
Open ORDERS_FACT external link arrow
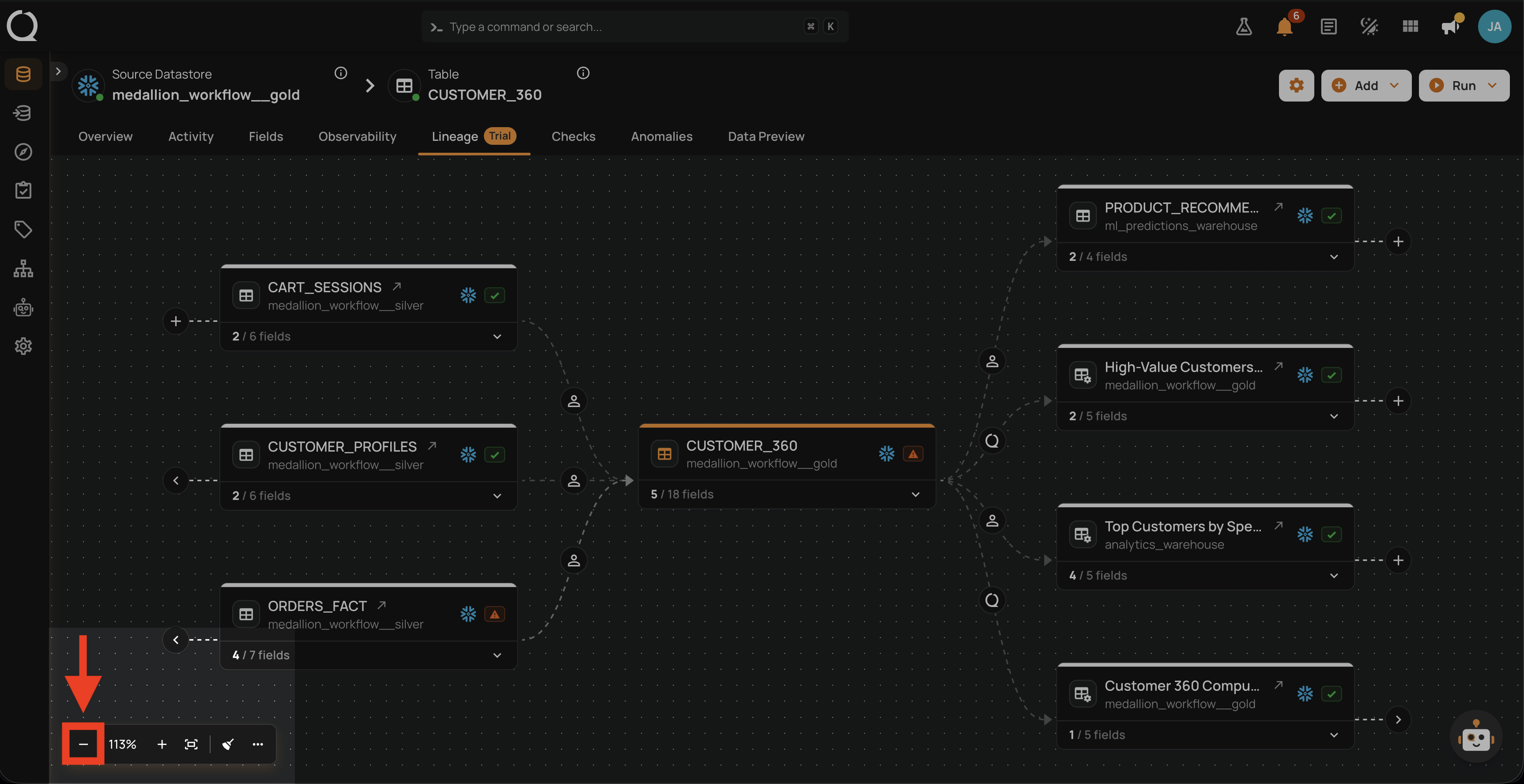click(x=381, y=605)
